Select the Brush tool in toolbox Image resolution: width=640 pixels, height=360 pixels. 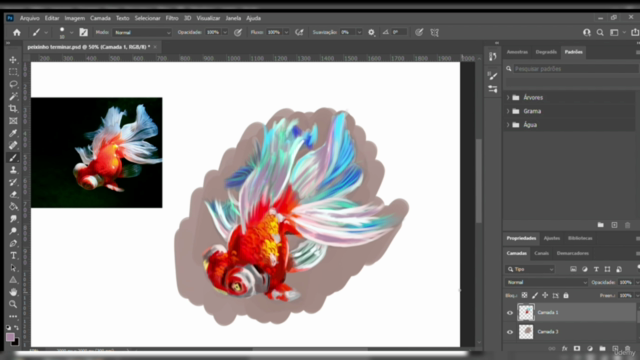click(13, 158)
